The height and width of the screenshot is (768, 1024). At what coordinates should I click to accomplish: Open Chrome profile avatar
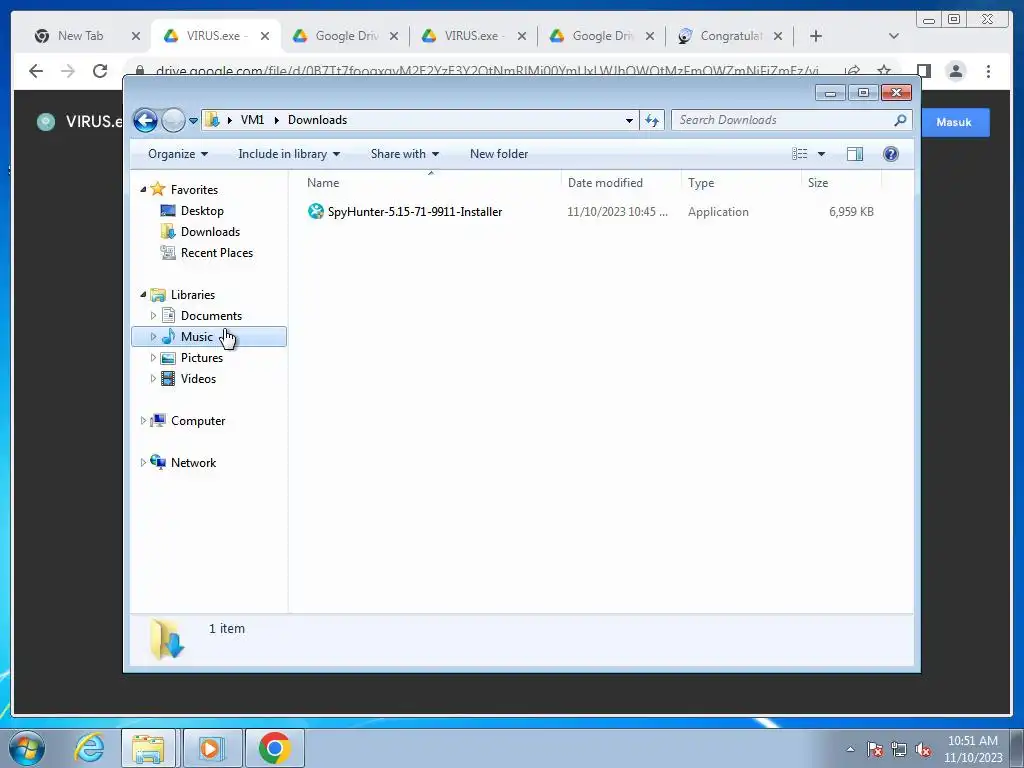955,71
